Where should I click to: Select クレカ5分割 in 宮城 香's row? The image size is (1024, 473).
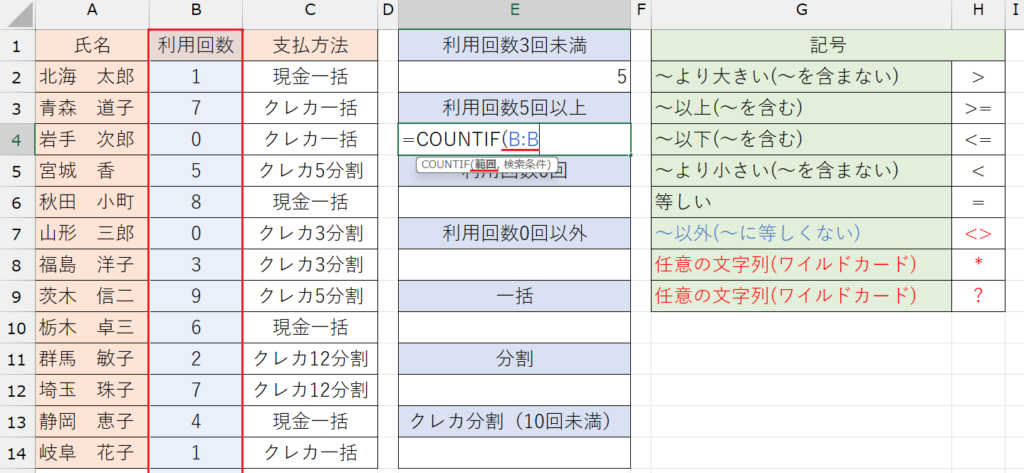310,171
